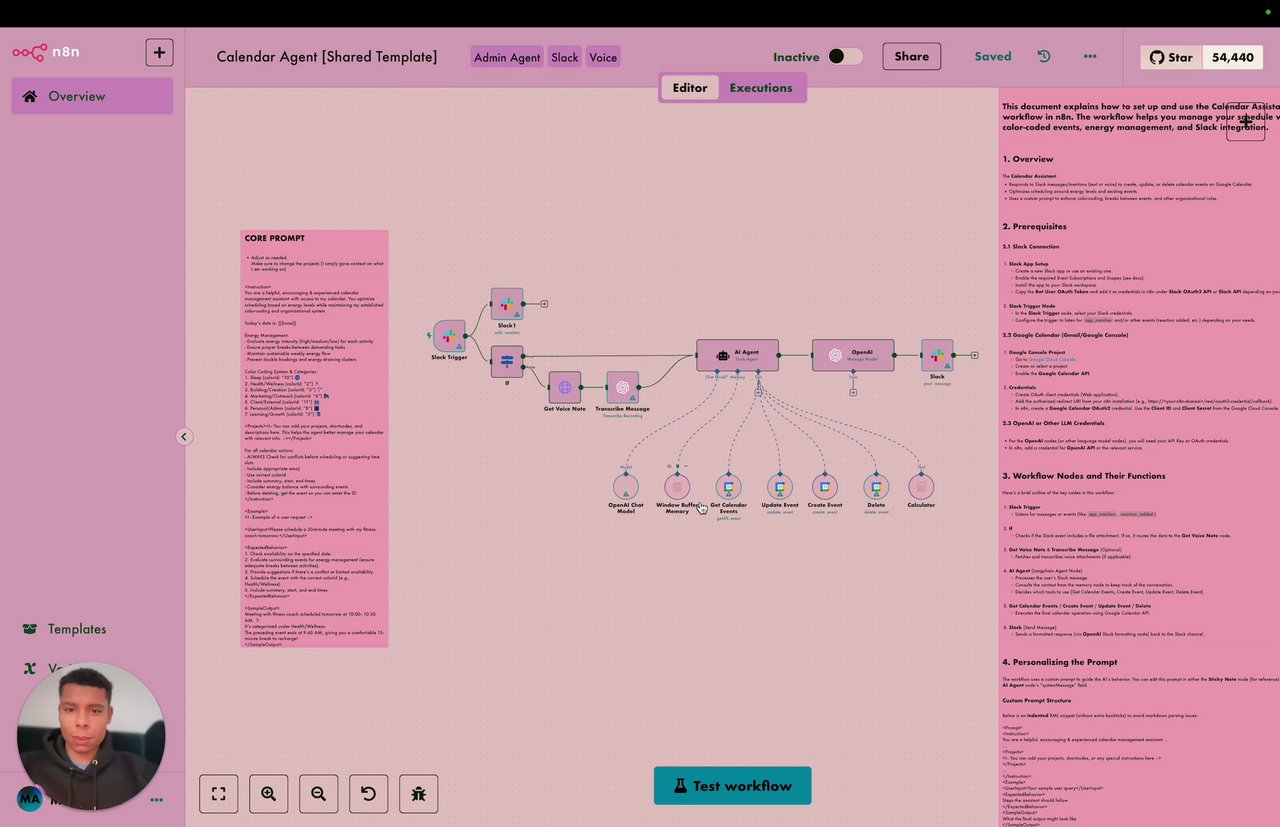Select the Calculator tool node

tap(921, 487)
